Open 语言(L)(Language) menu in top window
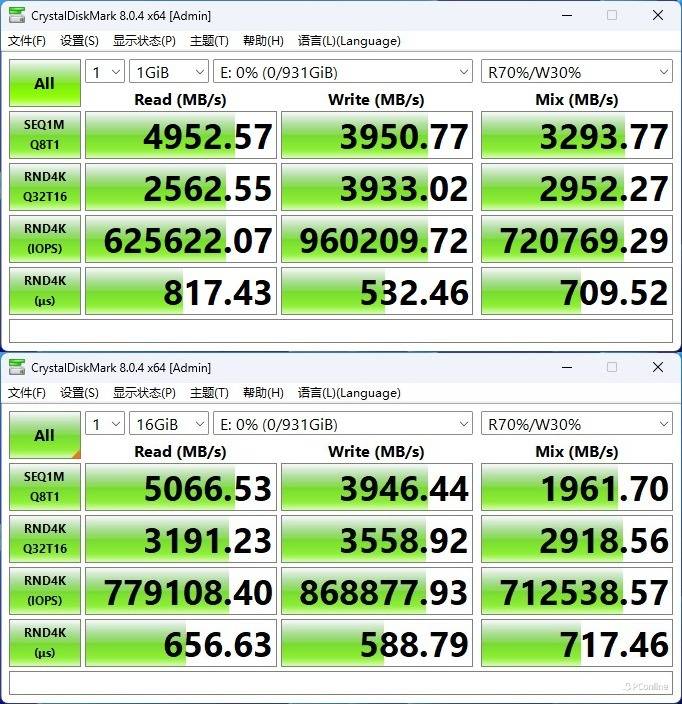 349,41
